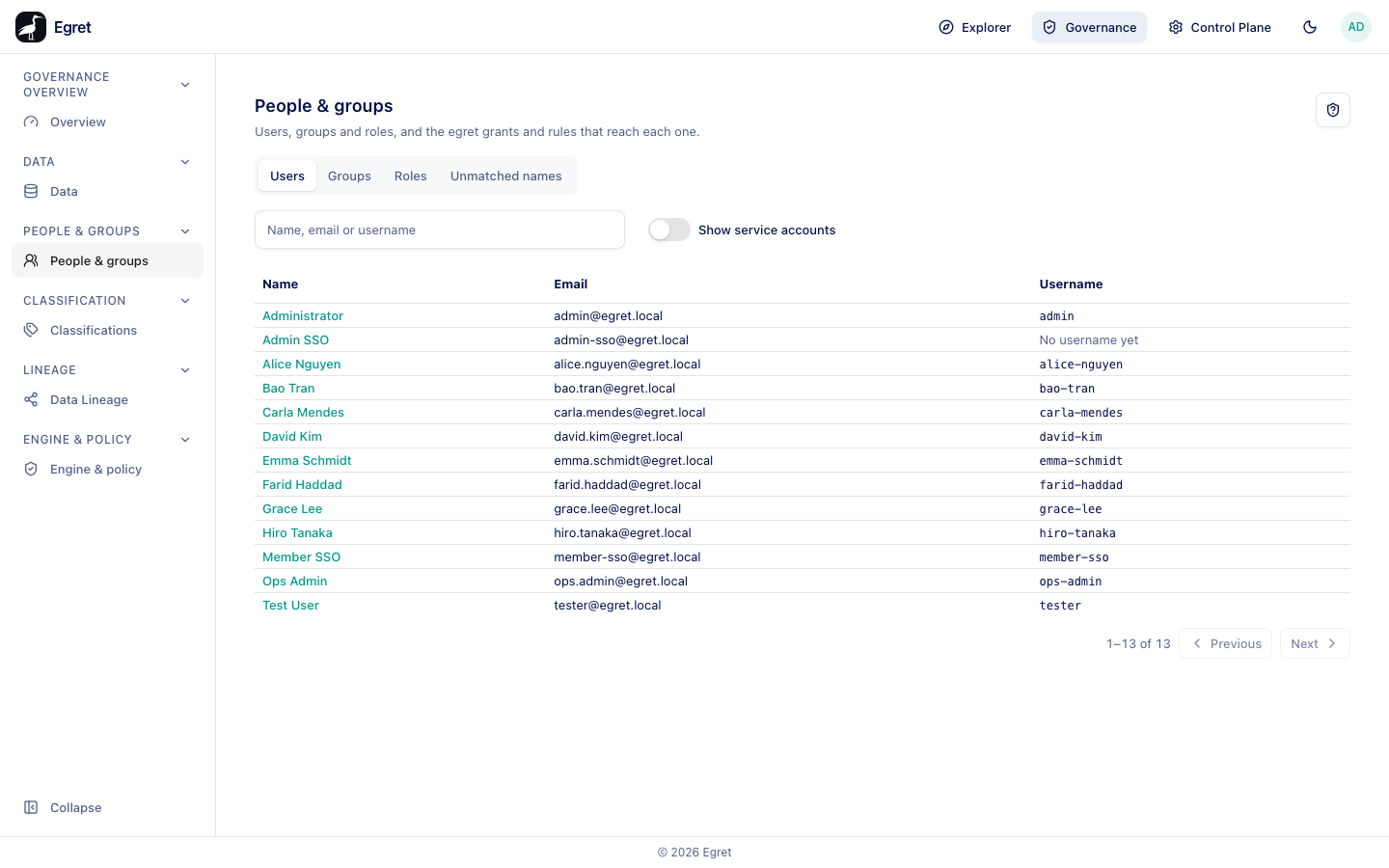Open Grace Lee user link
Viewport: 1389px width, 868px height.
[292, 509]
